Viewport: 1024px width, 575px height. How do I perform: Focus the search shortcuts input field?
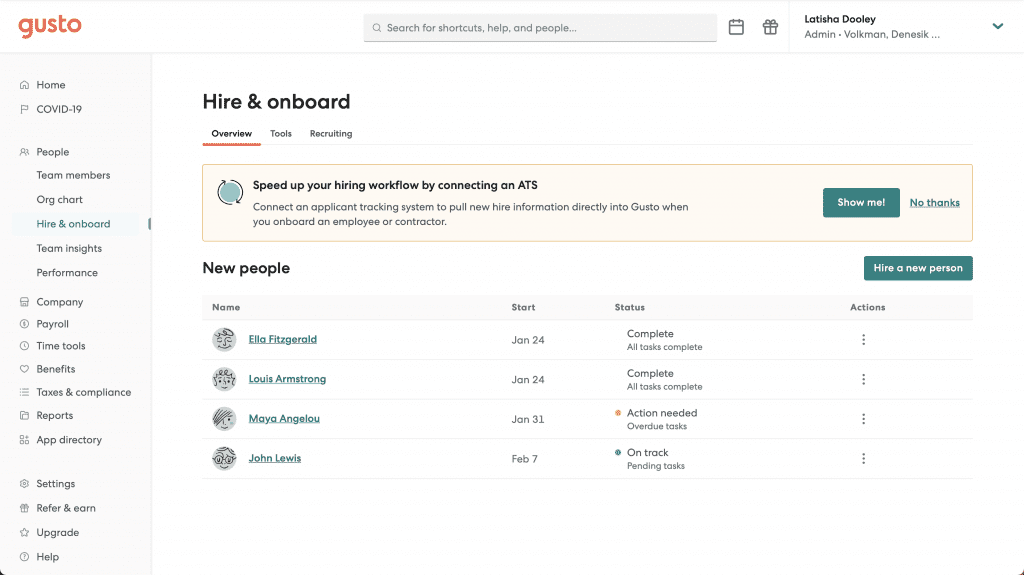[540, 27]
